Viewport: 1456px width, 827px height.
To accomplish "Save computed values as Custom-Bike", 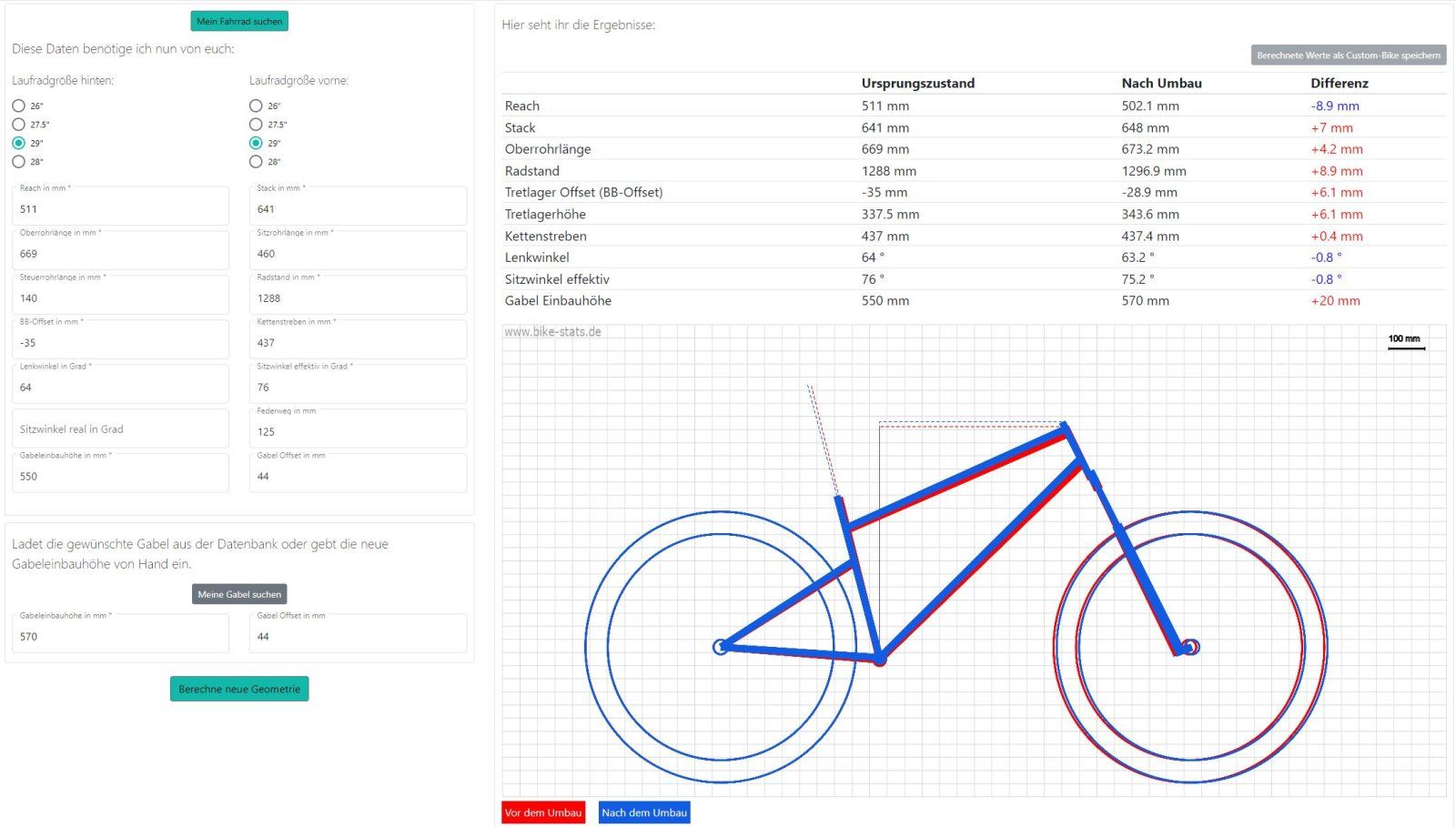I will click(1348, 55).
